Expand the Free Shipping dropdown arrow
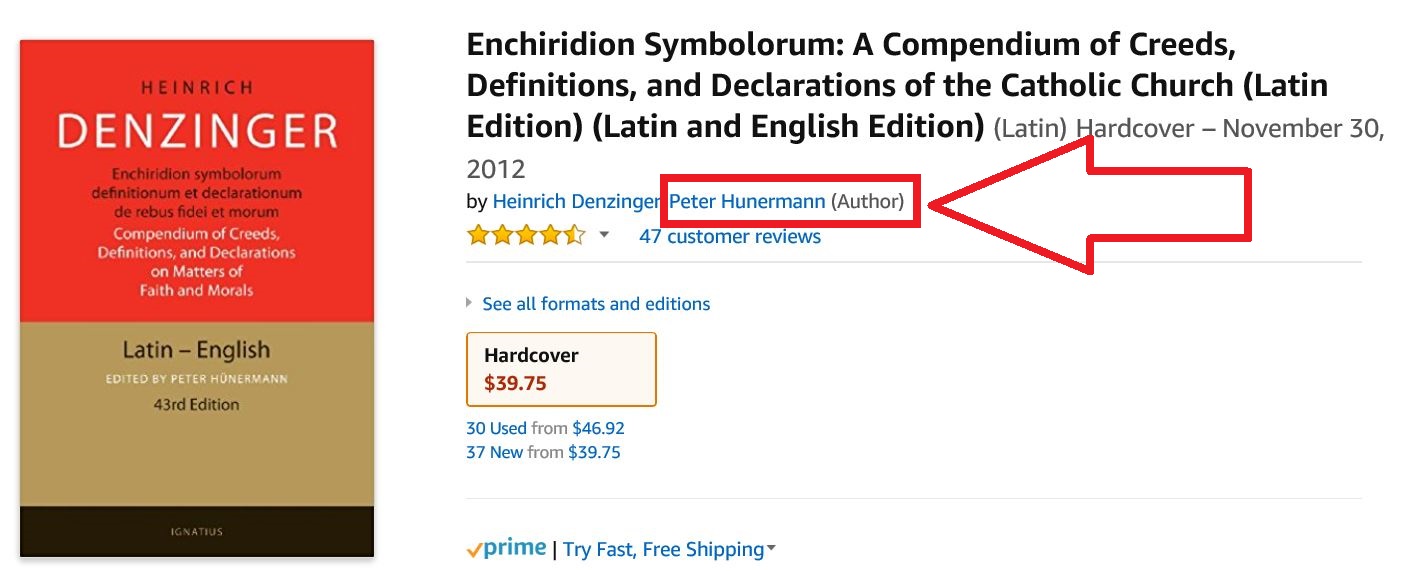Screen dimensions: 1404x571 click(771, 549)
